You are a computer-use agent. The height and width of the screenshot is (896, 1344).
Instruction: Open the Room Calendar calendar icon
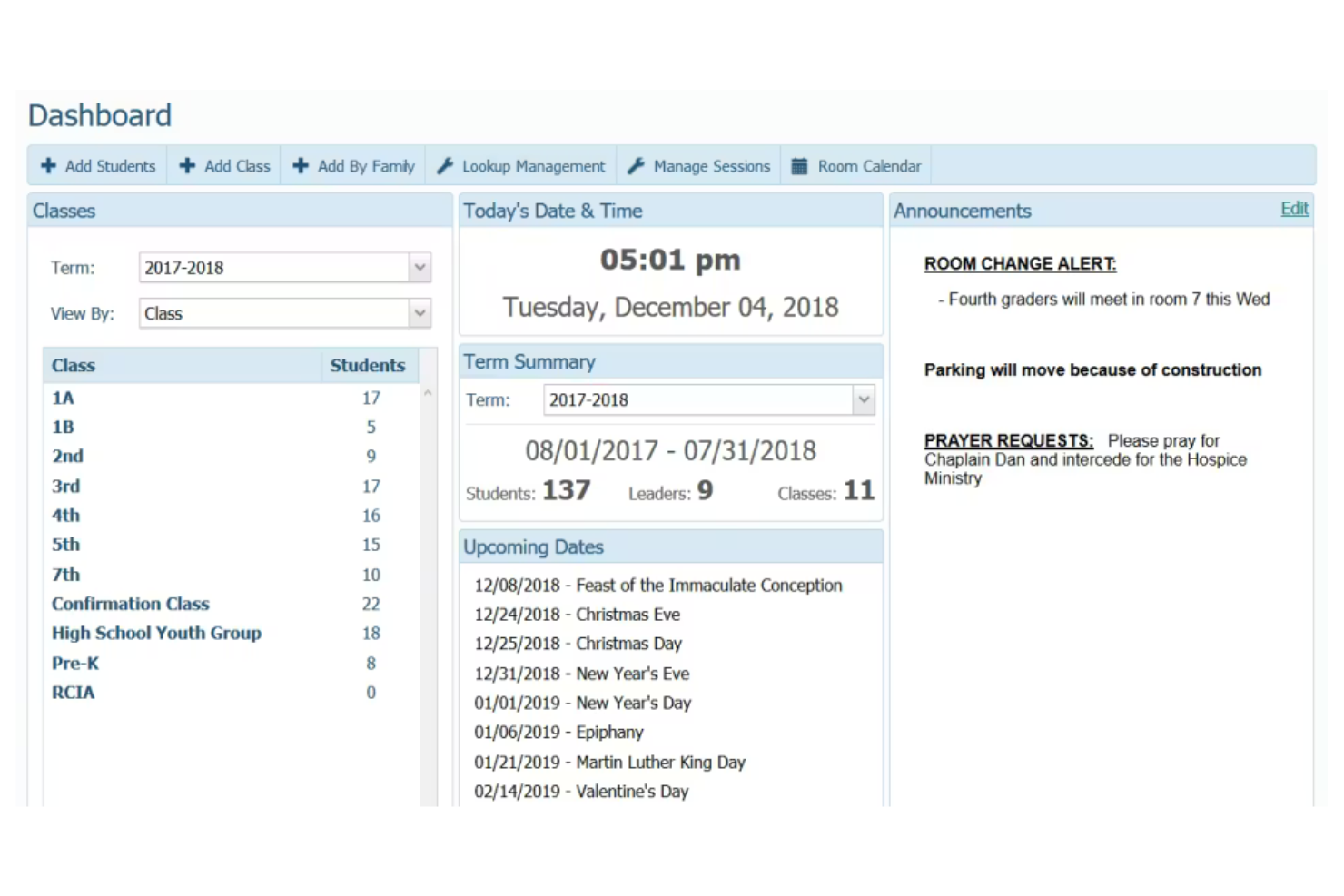point(799,166)
